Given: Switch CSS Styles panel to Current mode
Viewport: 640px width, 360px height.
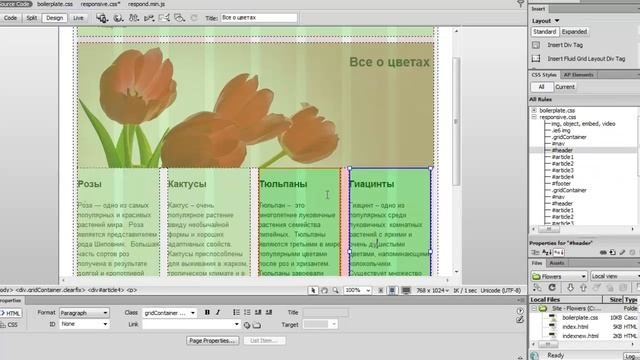Looking at the screenshot, I should click(x=565, y=87).
